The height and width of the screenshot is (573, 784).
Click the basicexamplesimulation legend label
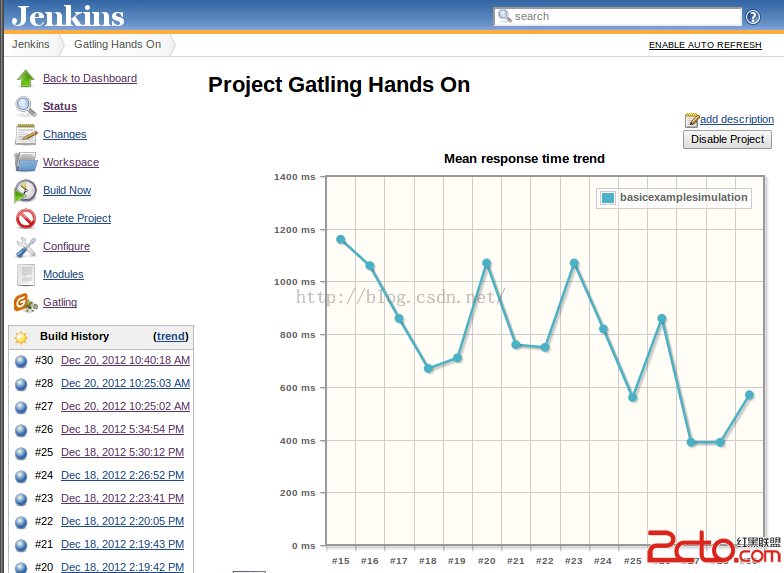pyautogui.click(x=684, y=198)
